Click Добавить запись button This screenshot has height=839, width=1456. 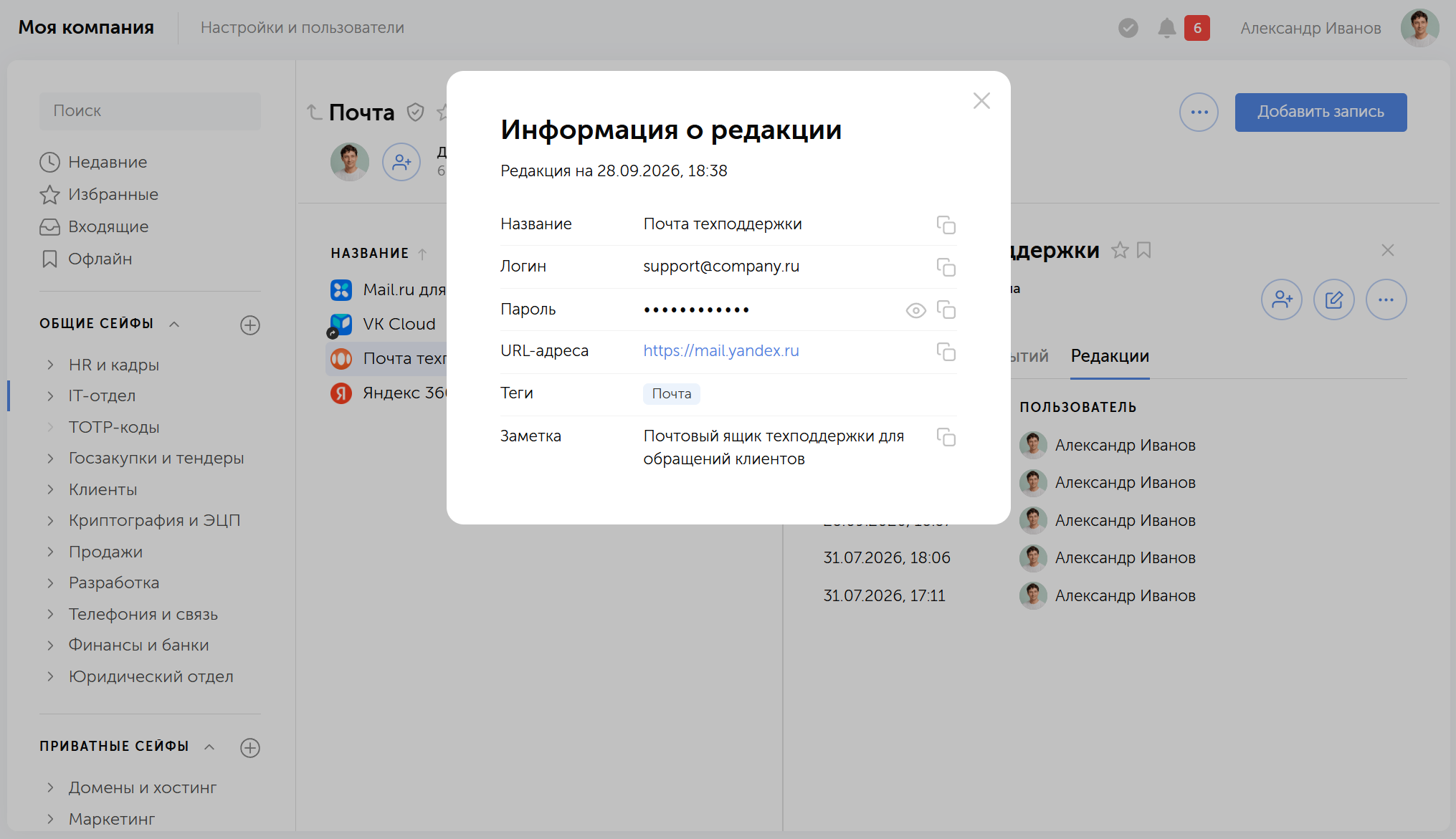point(1321,112)
